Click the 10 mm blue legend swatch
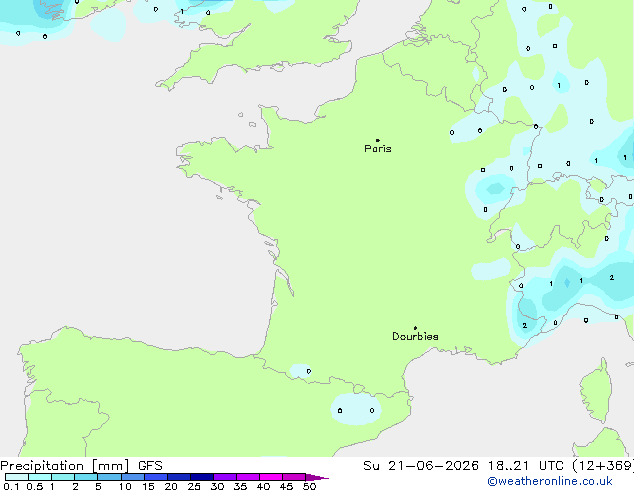 [x=133, y=477]
